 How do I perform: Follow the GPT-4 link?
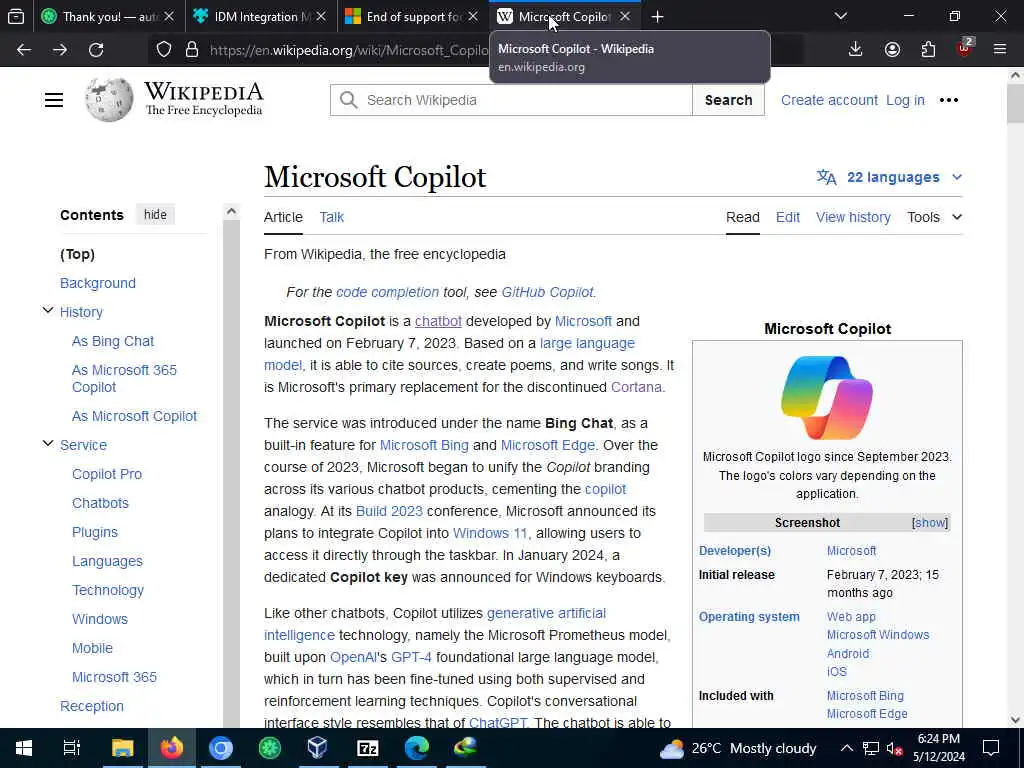point(411,657)
